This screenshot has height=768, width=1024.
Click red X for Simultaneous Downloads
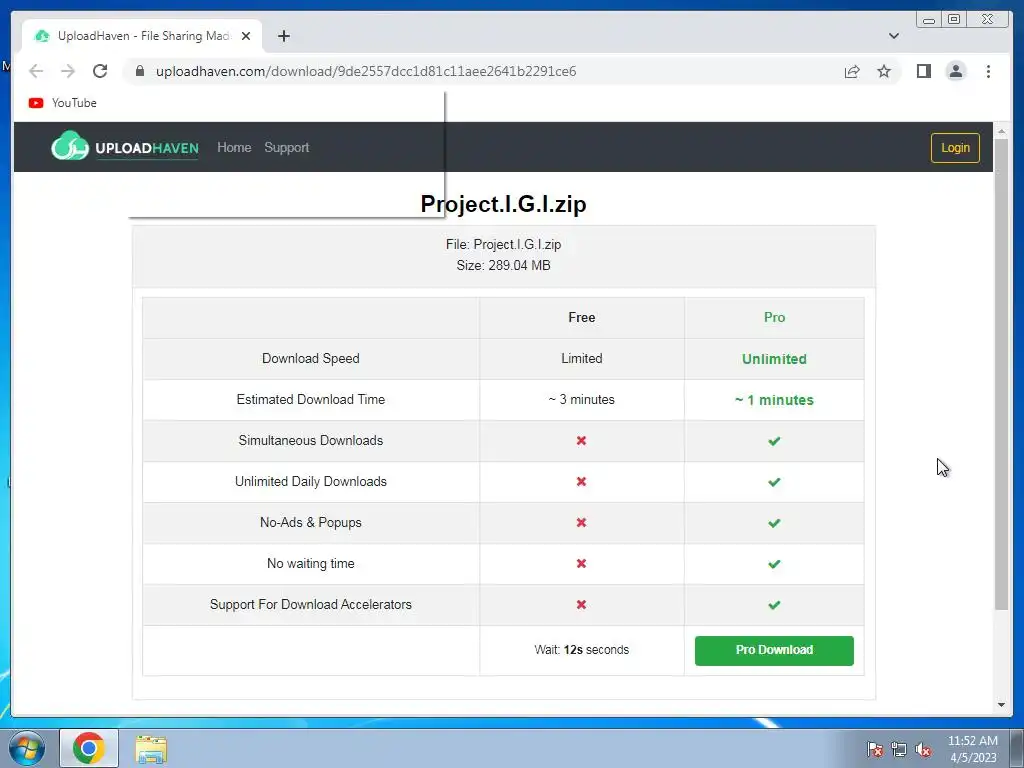coord(581,441)
